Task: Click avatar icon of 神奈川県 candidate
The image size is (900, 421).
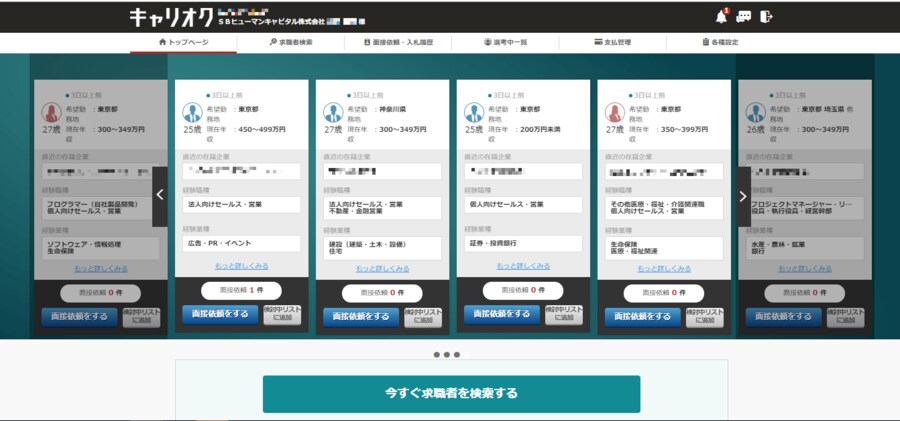Action: click(333, 113)
